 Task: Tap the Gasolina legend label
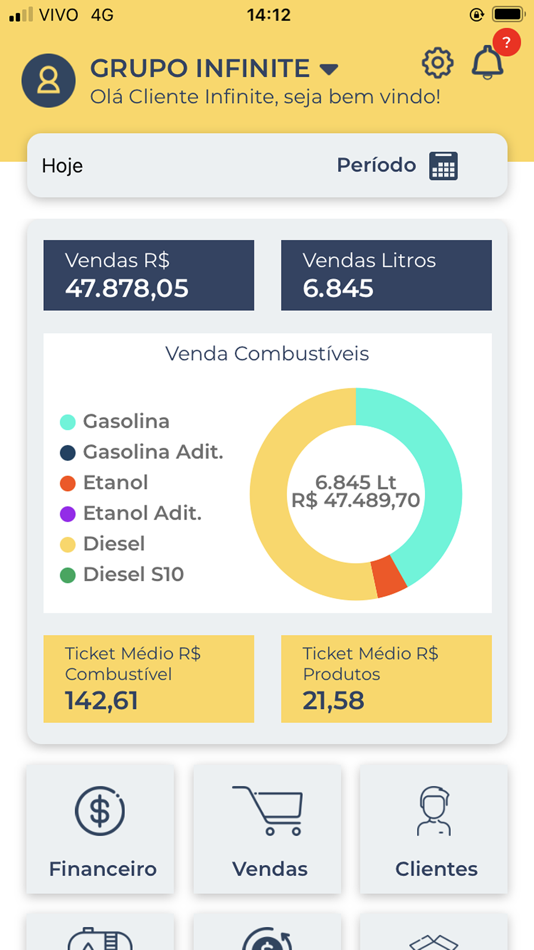pos(126,421)
